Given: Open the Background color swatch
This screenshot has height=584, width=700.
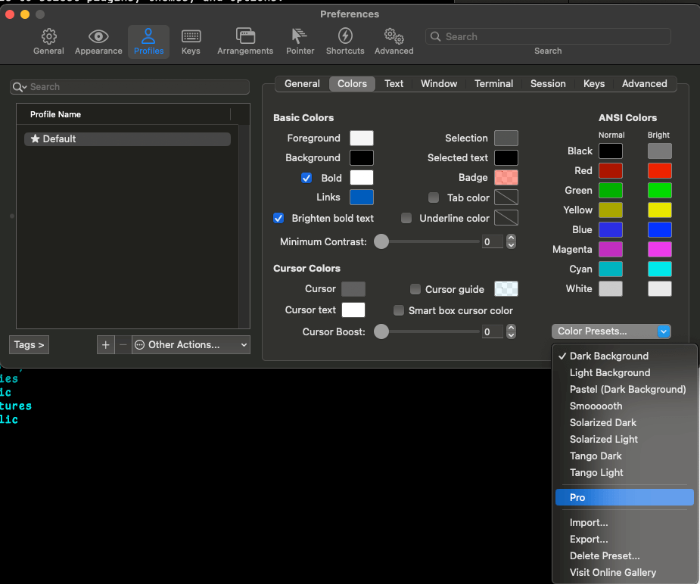Looking at the screenshot, I should pos(362,158).
